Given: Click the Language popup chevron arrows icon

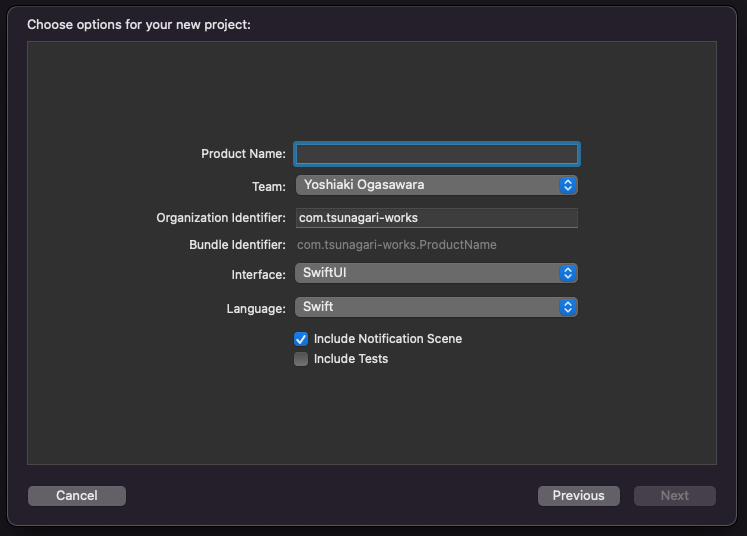Looking at the screenshot, I should coord(568,307).
